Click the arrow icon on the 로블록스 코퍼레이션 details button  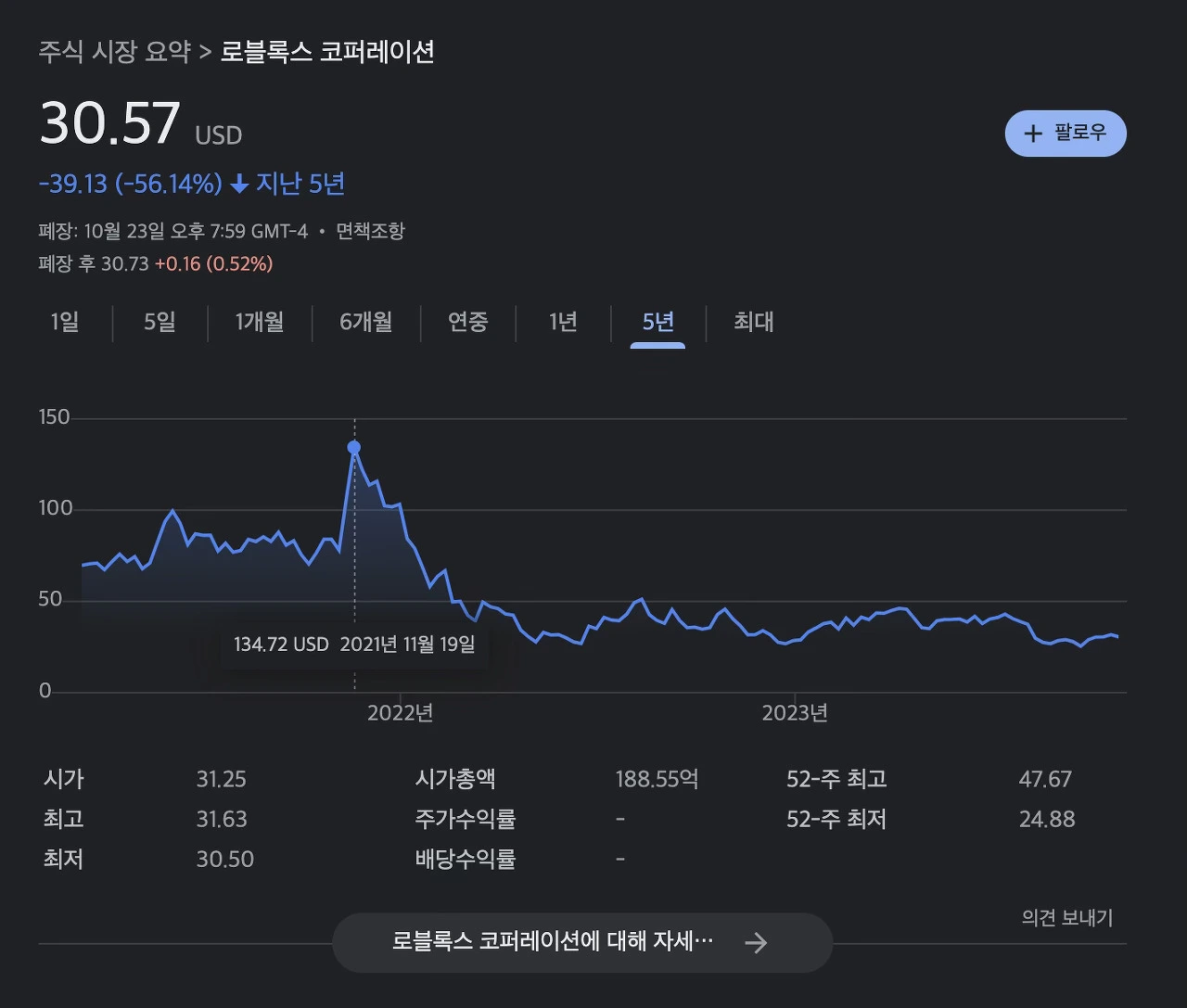point(756,943)
